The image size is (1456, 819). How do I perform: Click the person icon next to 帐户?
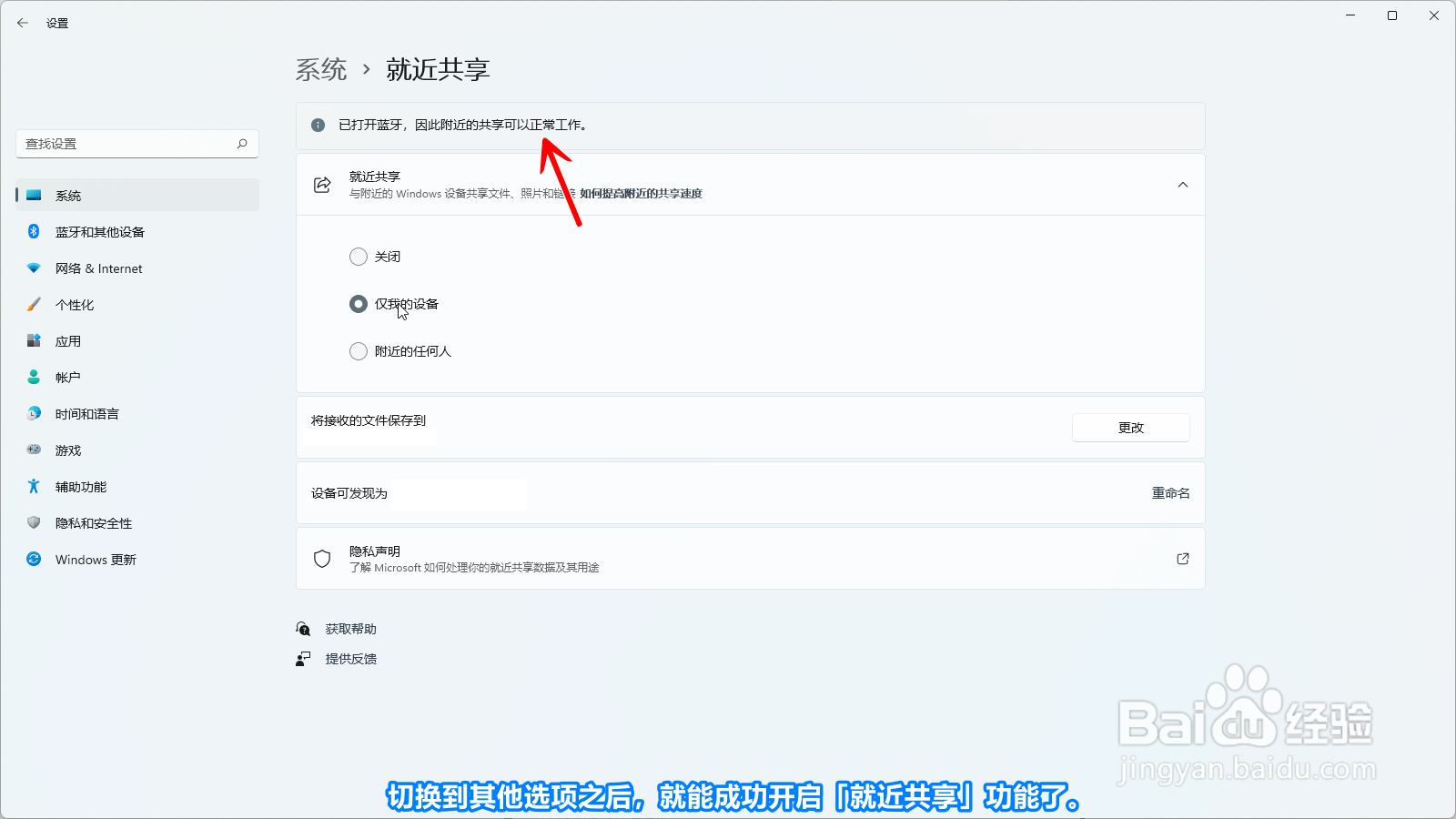point(34,377)
